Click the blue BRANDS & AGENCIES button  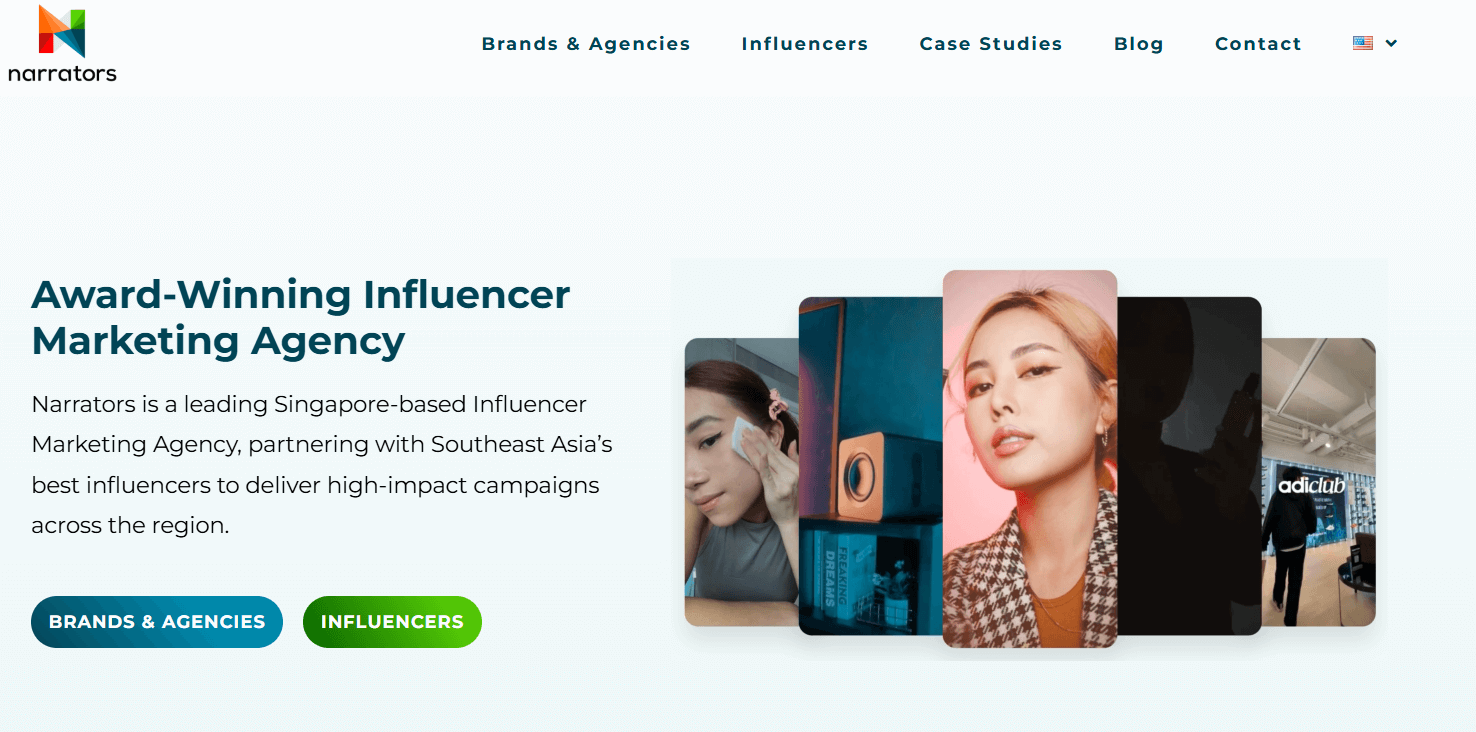point(157,622)
